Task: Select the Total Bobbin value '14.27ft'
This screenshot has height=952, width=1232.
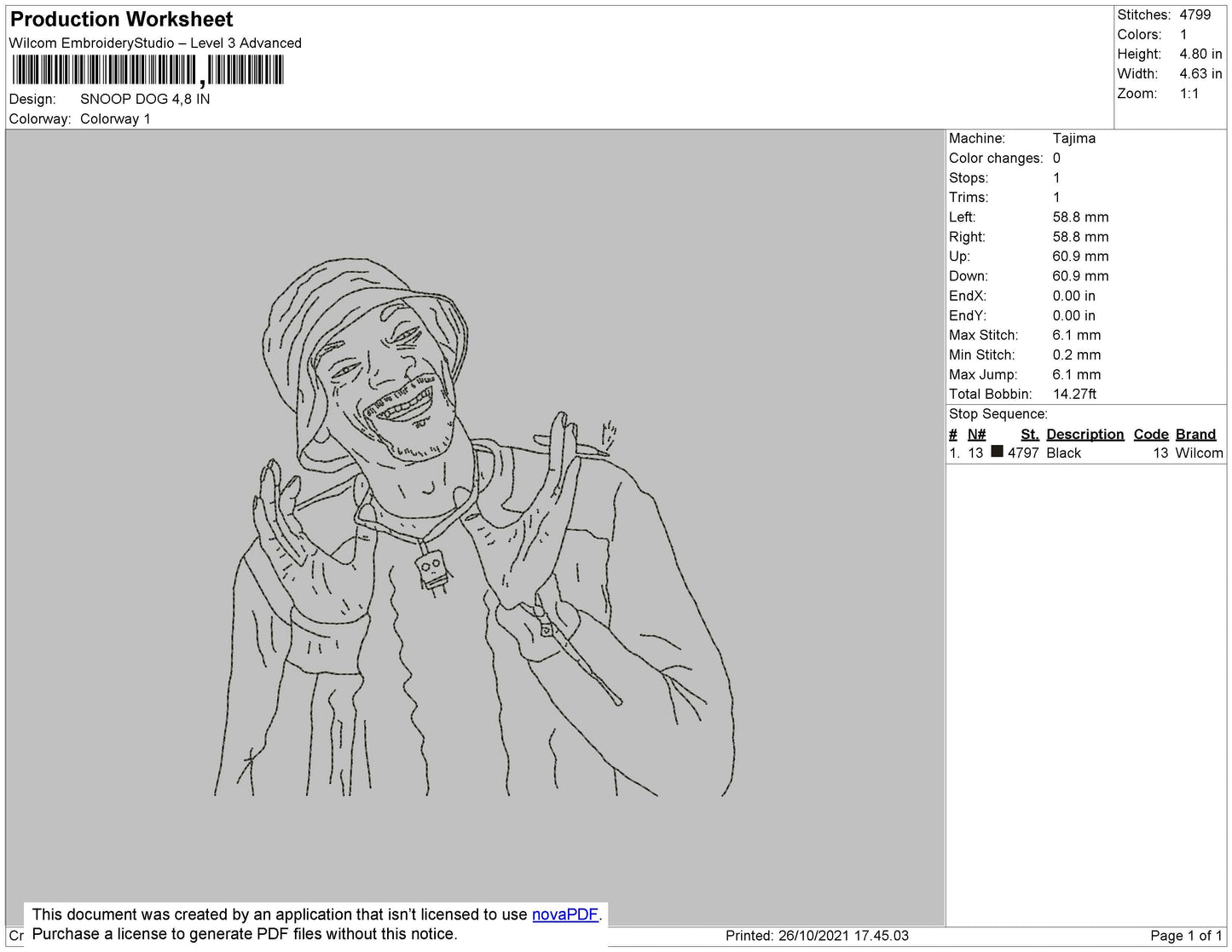Action: click(x=1075, y=395)
